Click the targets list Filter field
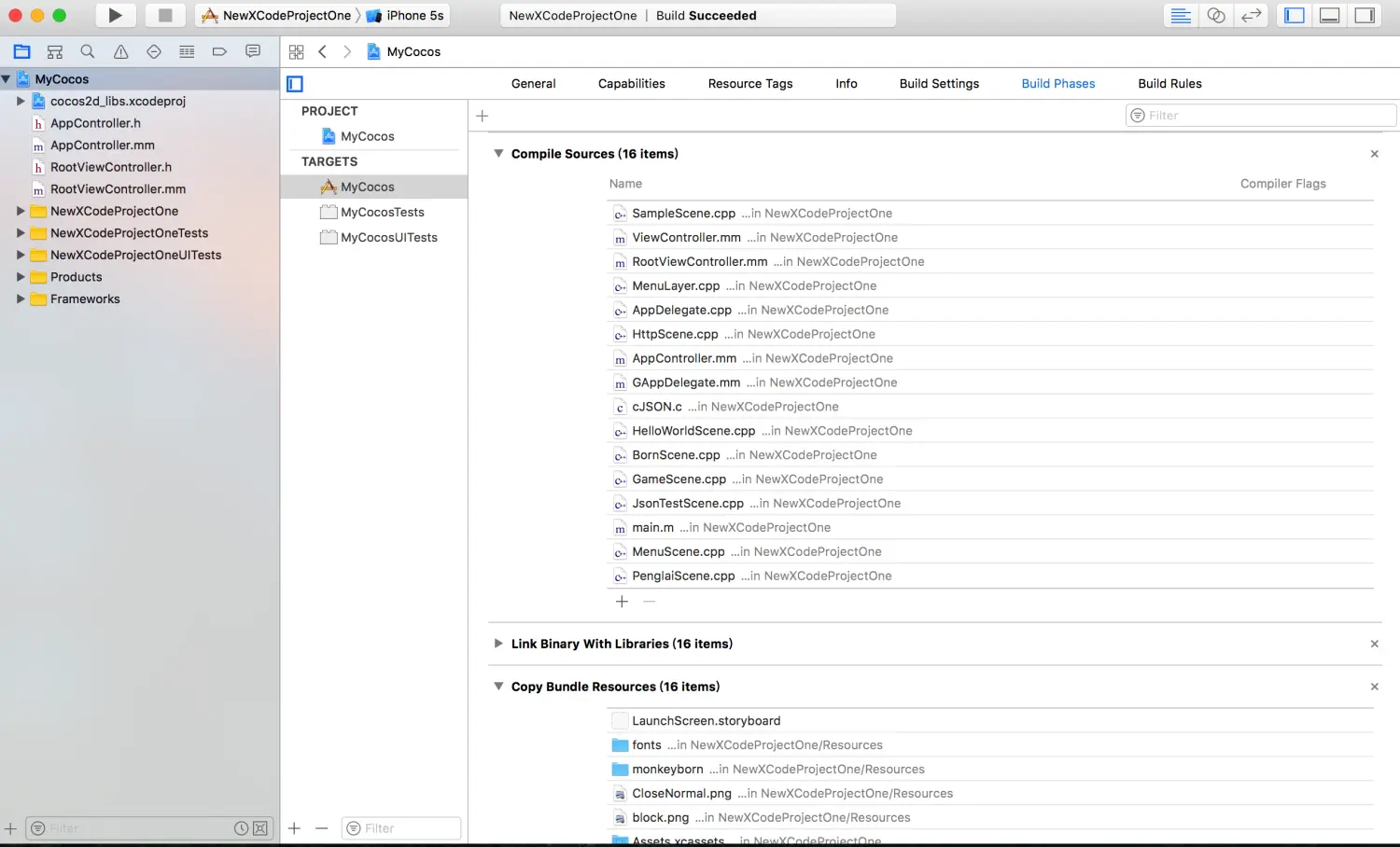The image size is (1400, 847). coord(401,828)
